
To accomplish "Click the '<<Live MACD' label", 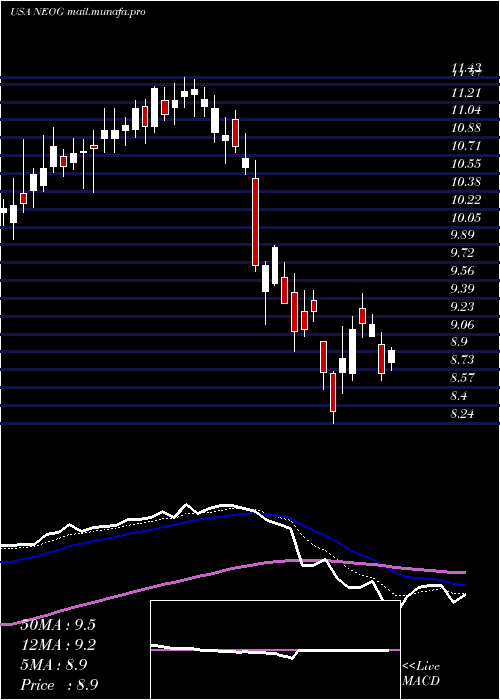I will [421, 674].
